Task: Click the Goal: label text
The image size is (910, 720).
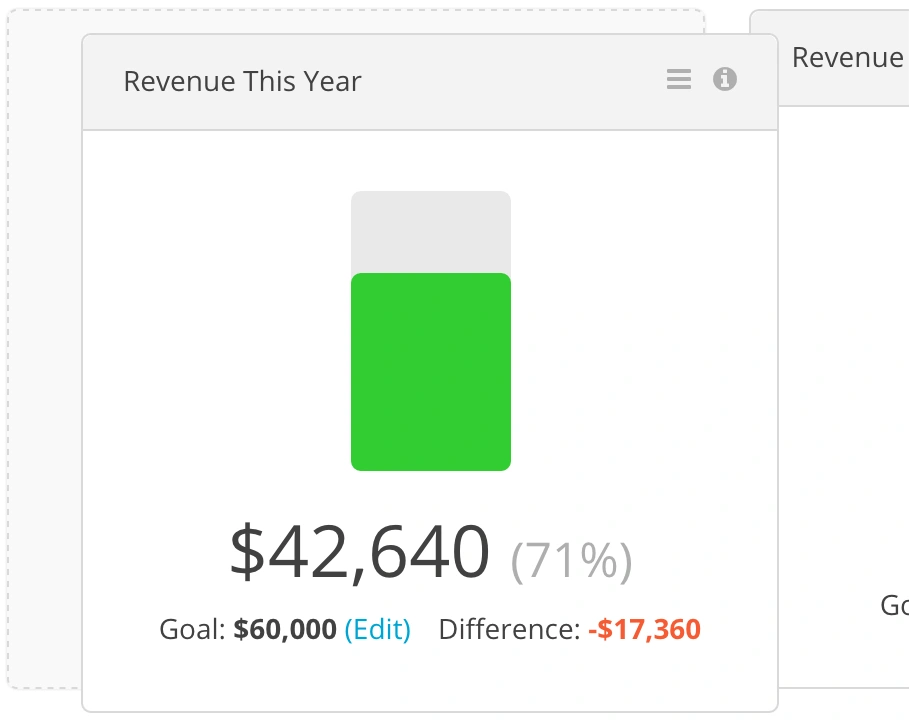Action: click(x=192, y=629)
